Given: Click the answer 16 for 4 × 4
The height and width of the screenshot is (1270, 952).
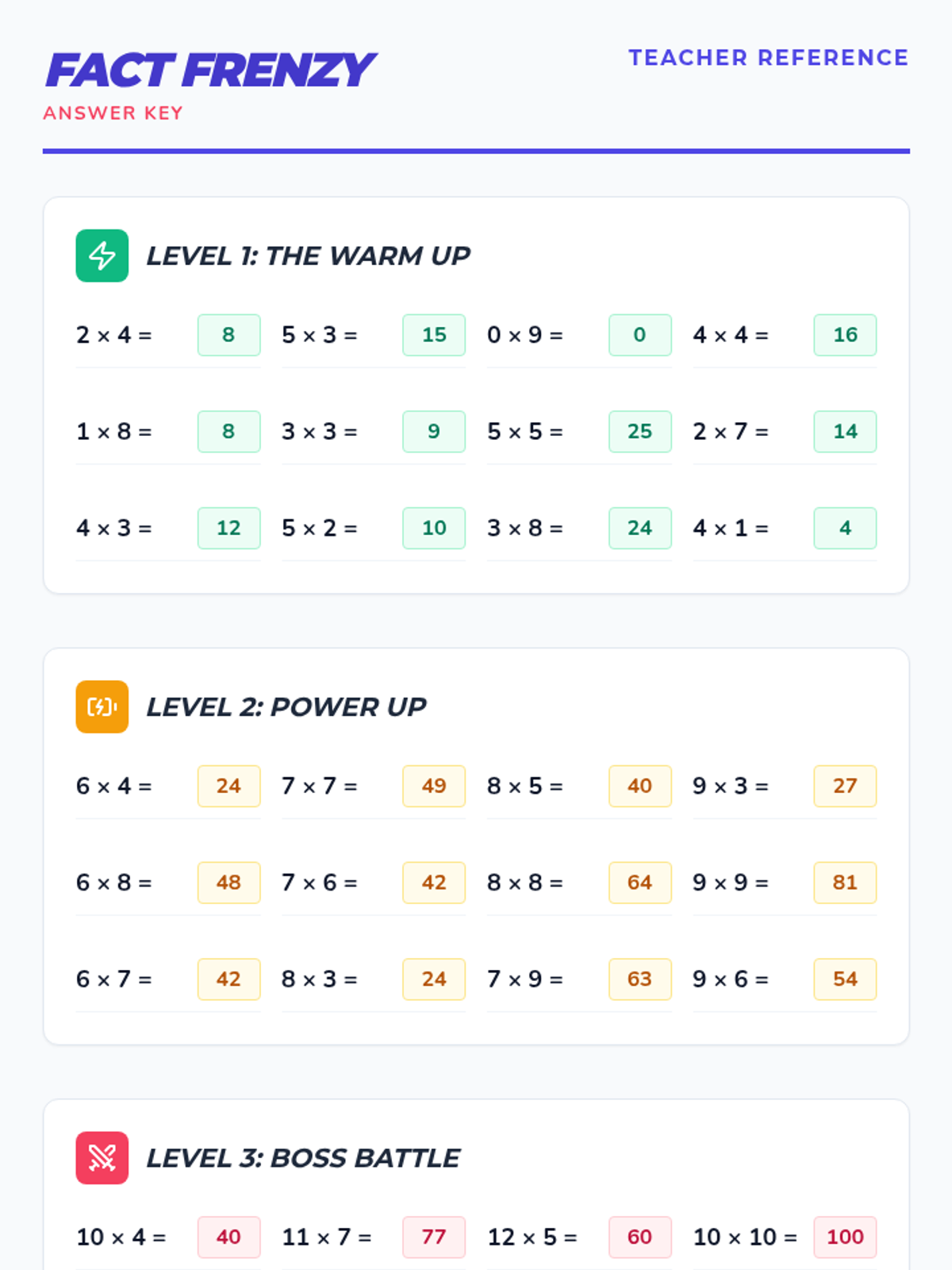Looking at the screenshot, I should (845, 335).
